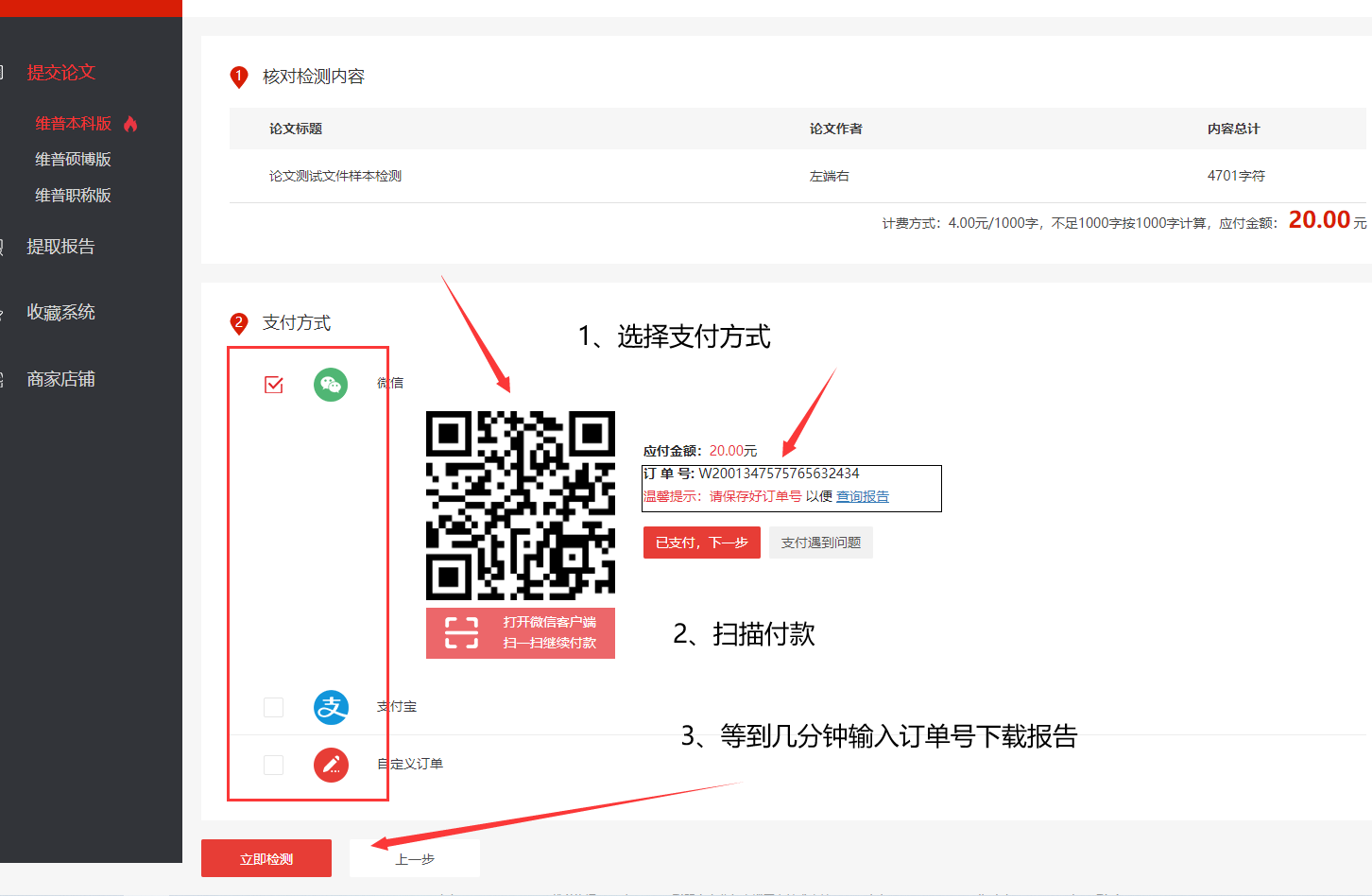Screen dimensions: 1372x896
Task: Uncheck the 微信 payment checkbox
Action: (274, 385)
